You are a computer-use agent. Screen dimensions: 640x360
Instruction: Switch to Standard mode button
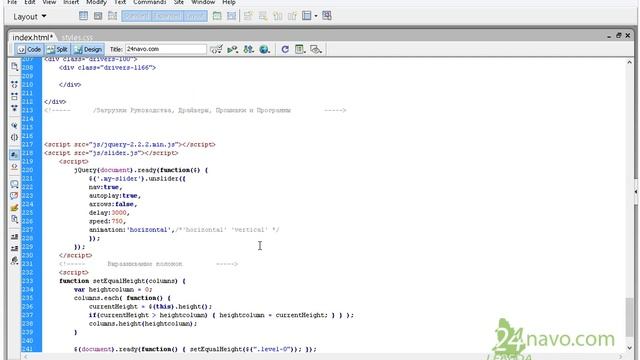tap(137, 16)
